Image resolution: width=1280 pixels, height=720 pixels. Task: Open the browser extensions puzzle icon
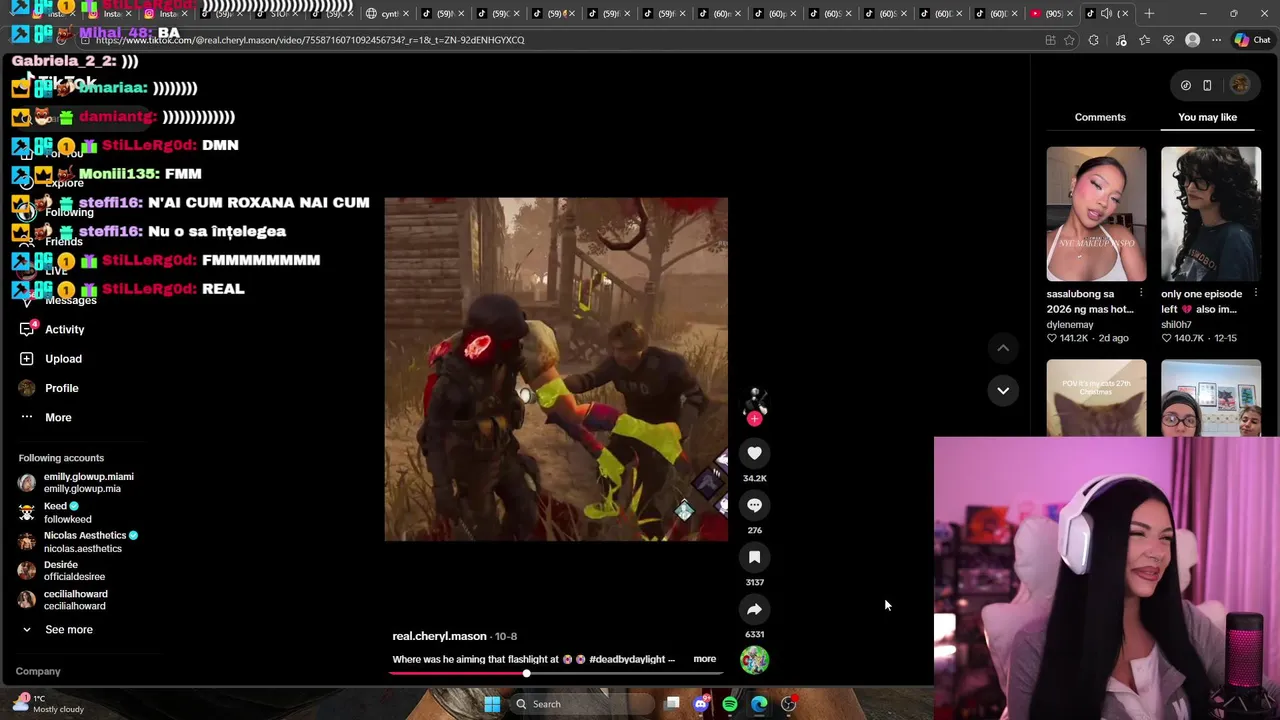point(1093,40)
